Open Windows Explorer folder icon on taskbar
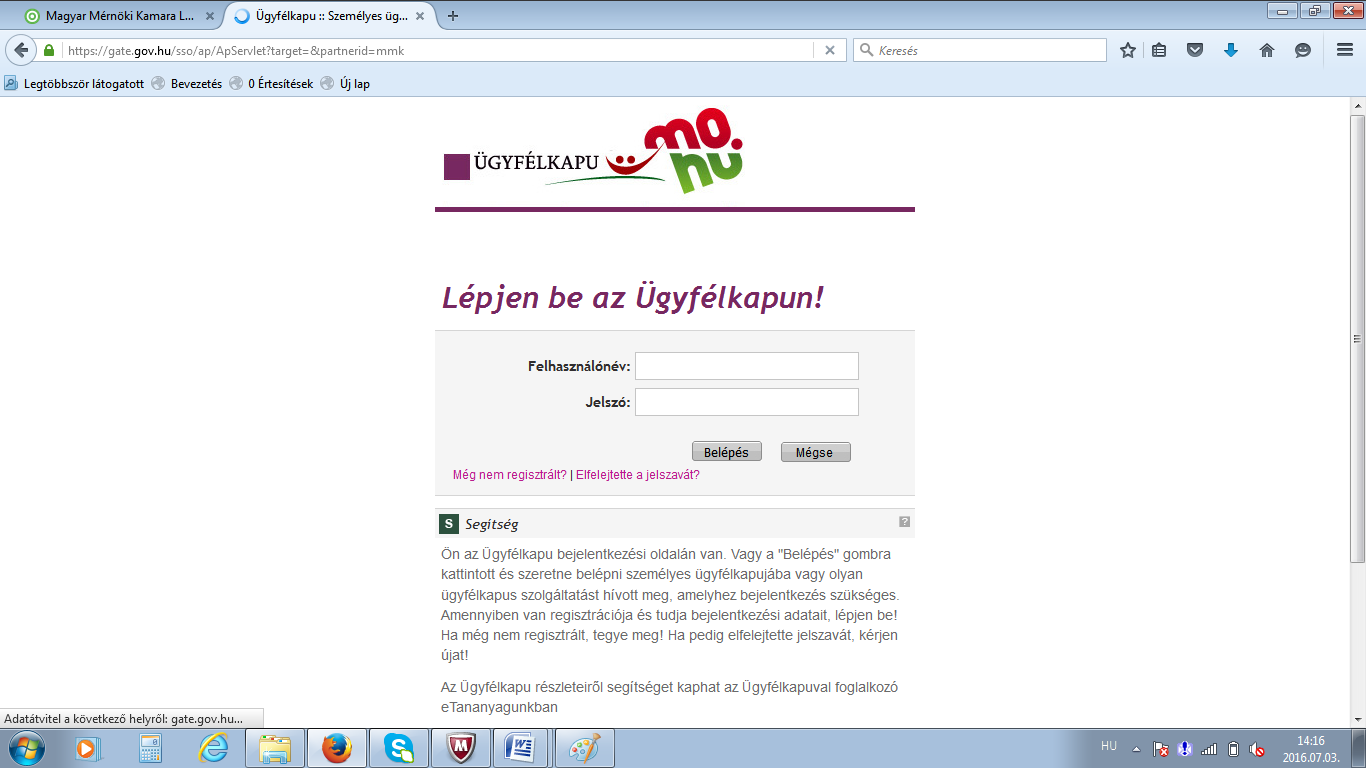Image resolution: width=1366 pixels, height=768 pixels. [275, 748]
